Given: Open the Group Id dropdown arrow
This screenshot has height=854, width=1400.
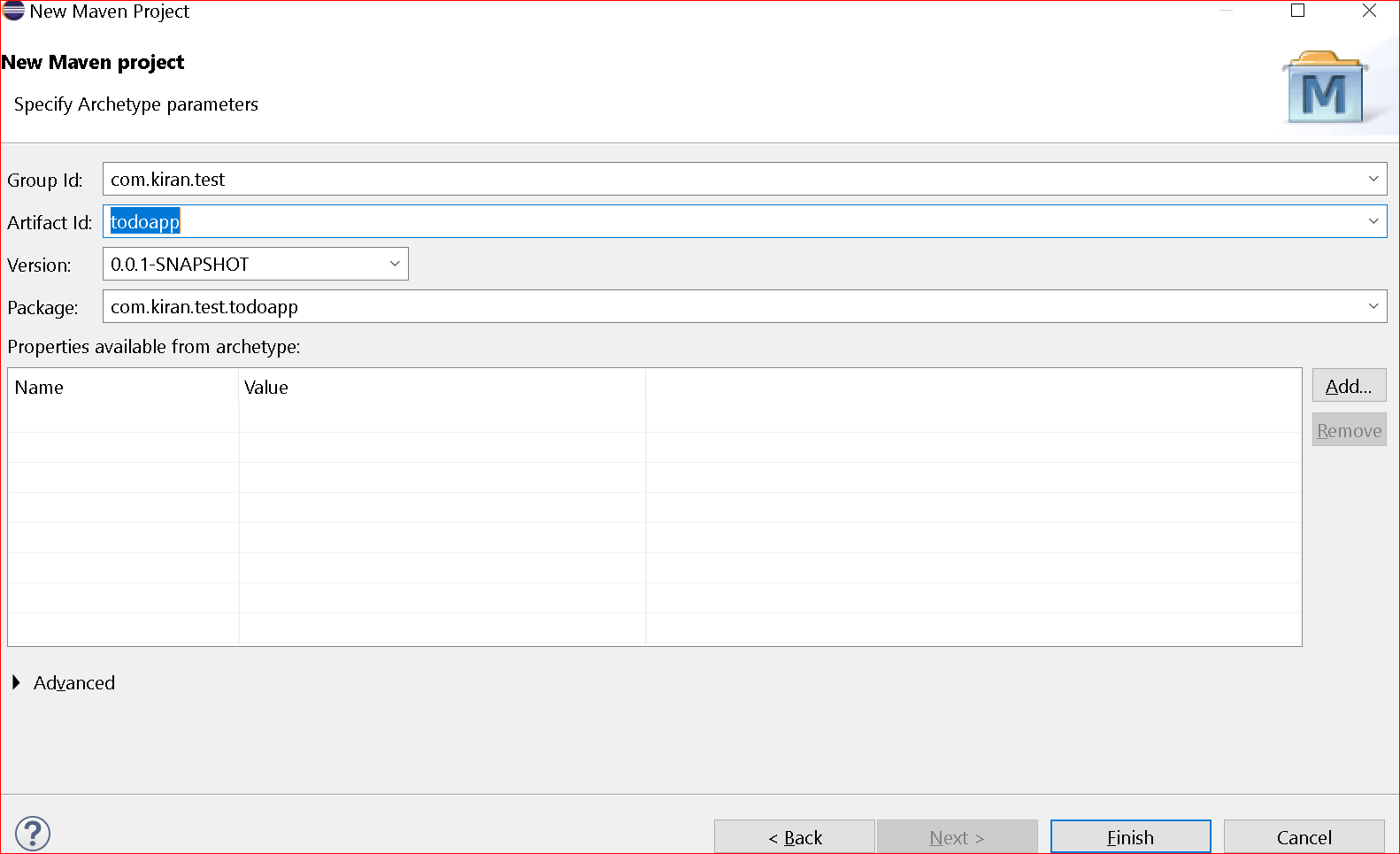Looking at the screenshot, I should point(1373,179).
